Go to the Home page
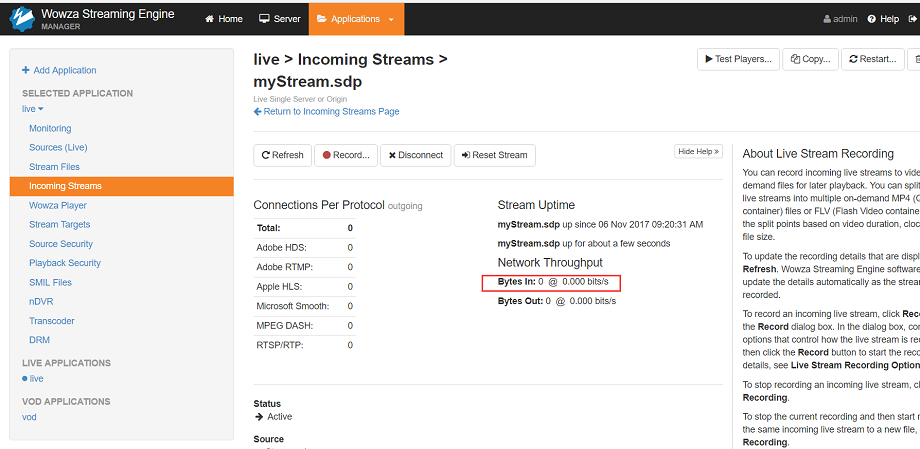 pos(224,19)
